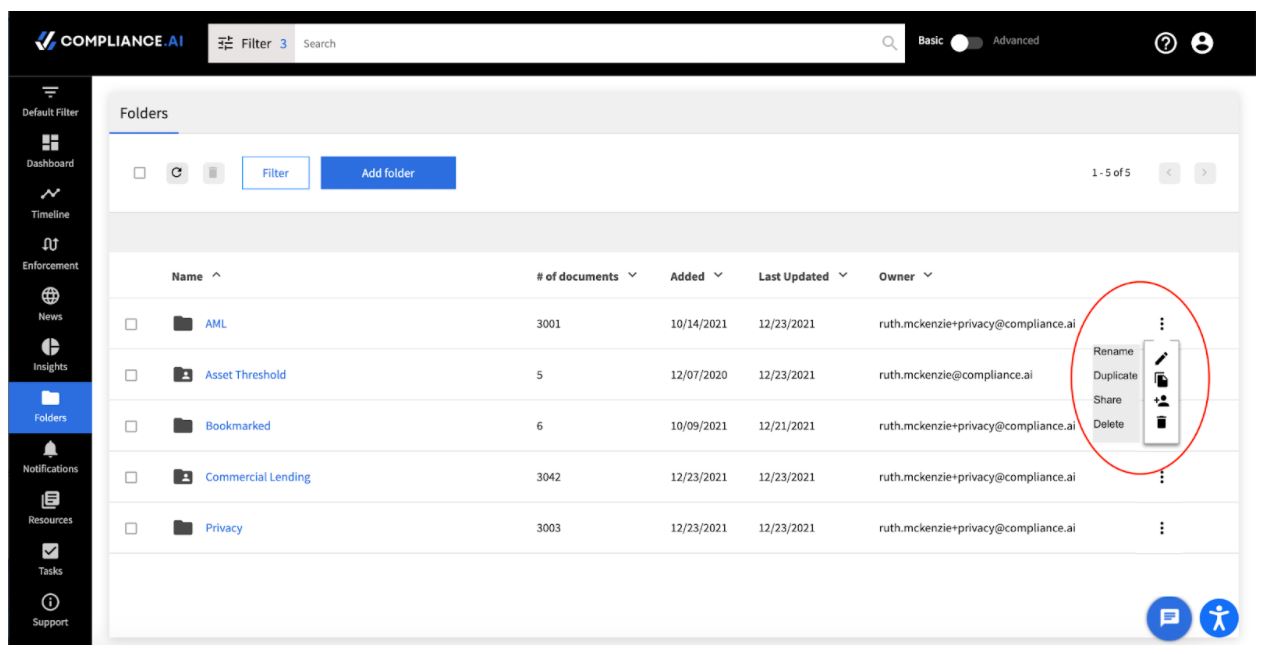Click the search magnifier icon
Screen dimensions: 1265x654
(x=889, y=43)
